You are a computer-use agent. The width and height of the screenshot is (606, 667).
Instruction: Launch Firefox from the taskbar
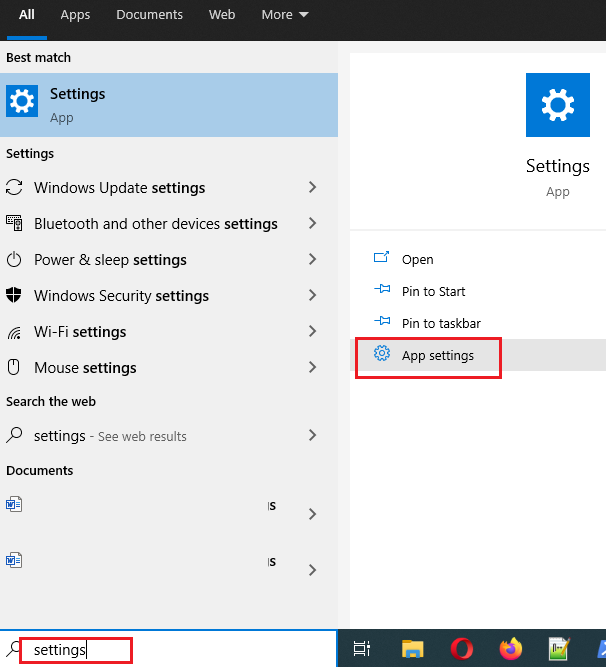click(x=511, y=648)
